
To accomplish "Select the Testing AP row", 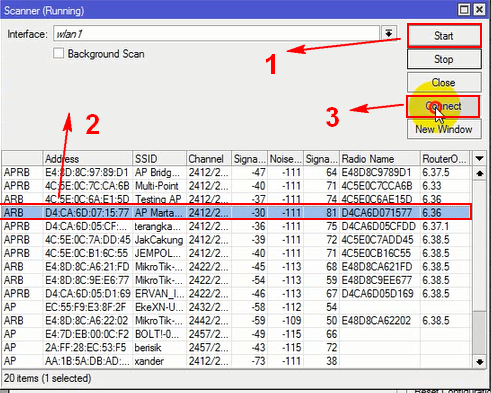I will 236,199.
